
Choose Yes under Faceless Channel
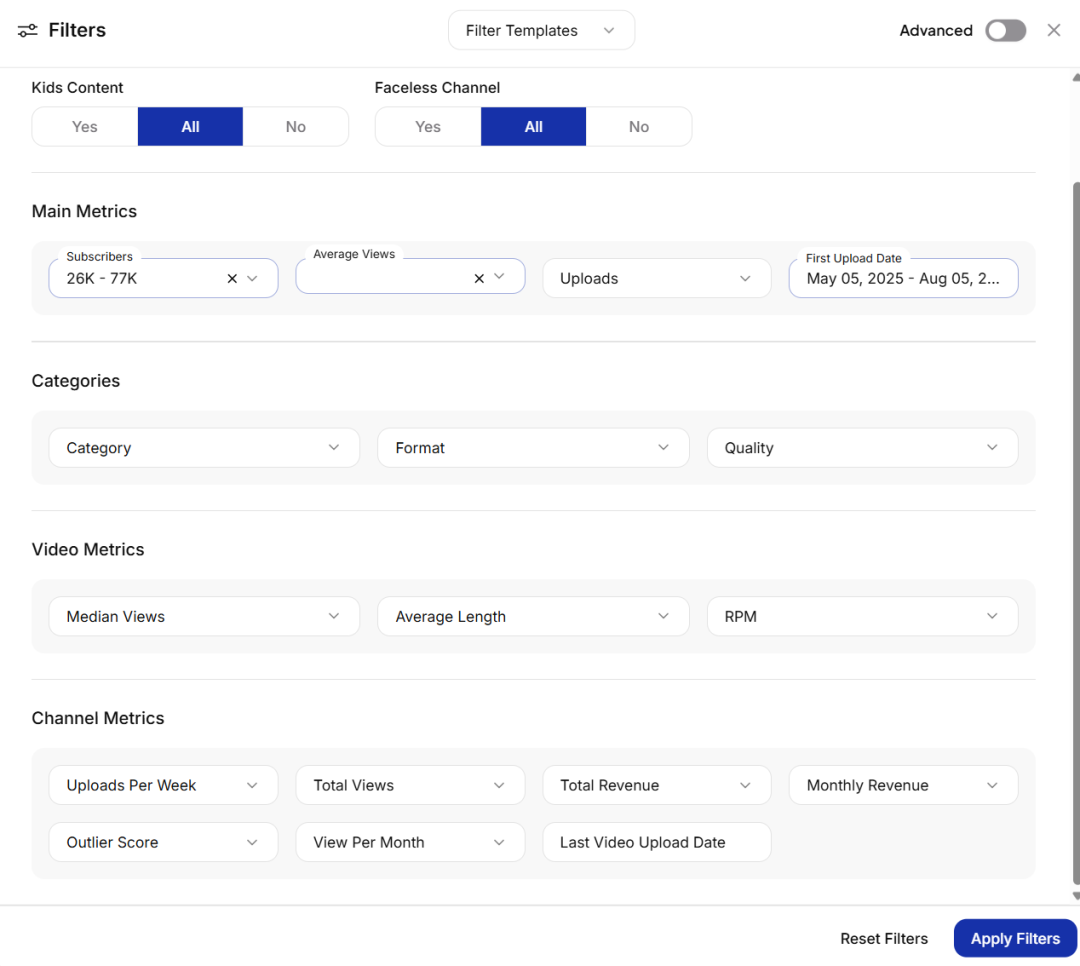[428, 127]
